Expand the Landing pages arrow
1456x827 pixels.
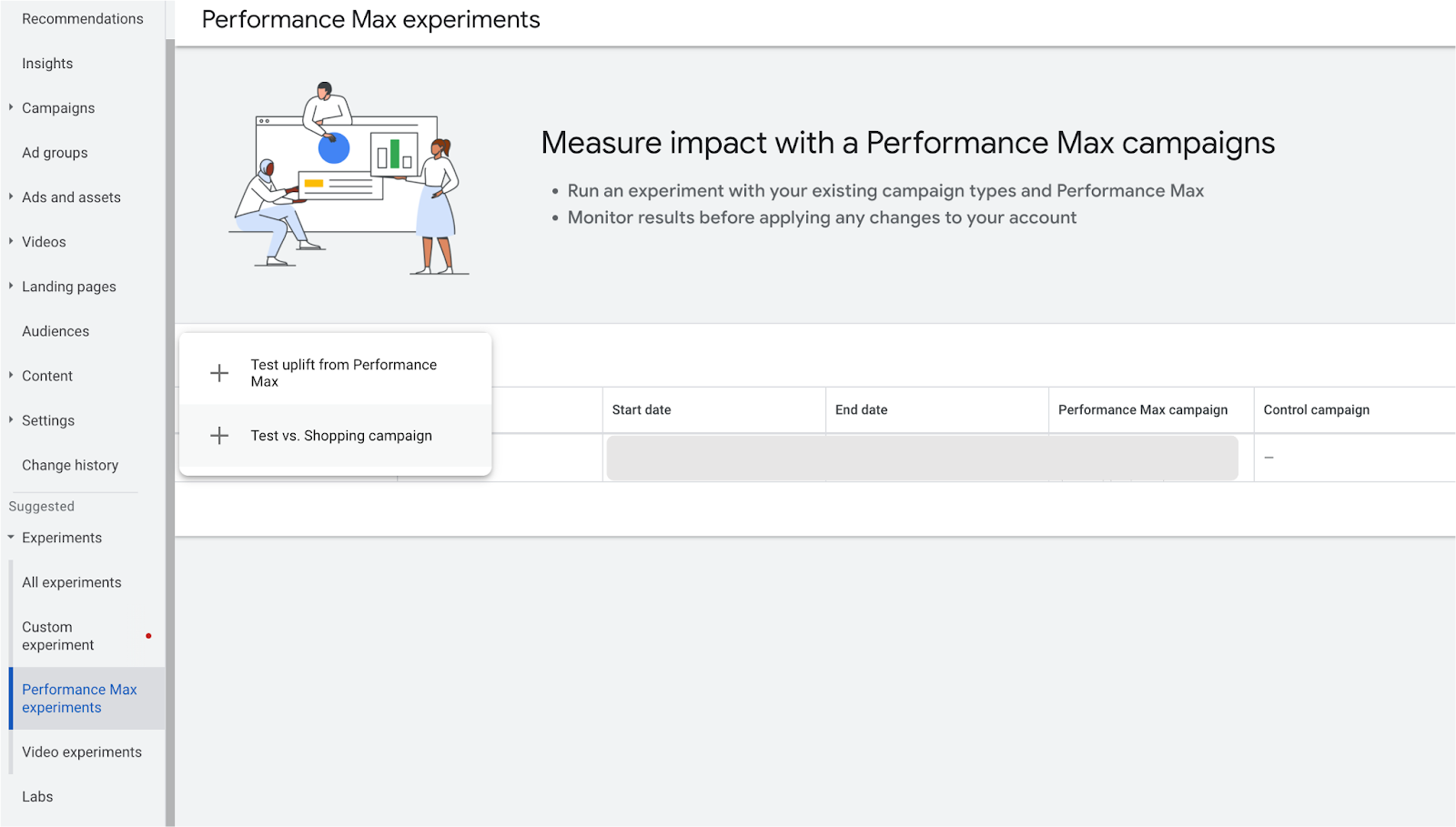pos(11,286)
